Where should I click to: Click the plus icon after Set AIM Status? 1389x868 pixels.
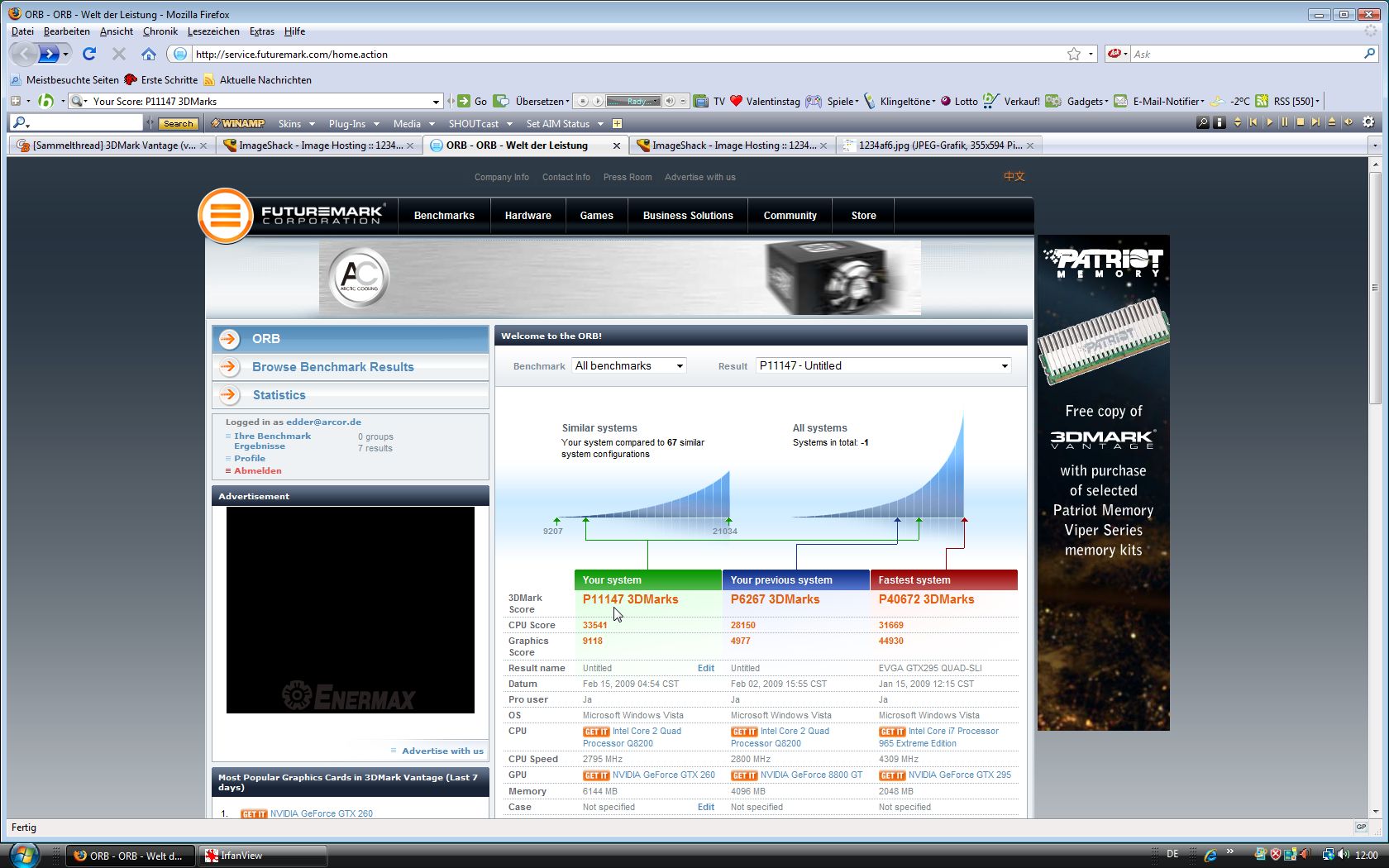(617, 123)
